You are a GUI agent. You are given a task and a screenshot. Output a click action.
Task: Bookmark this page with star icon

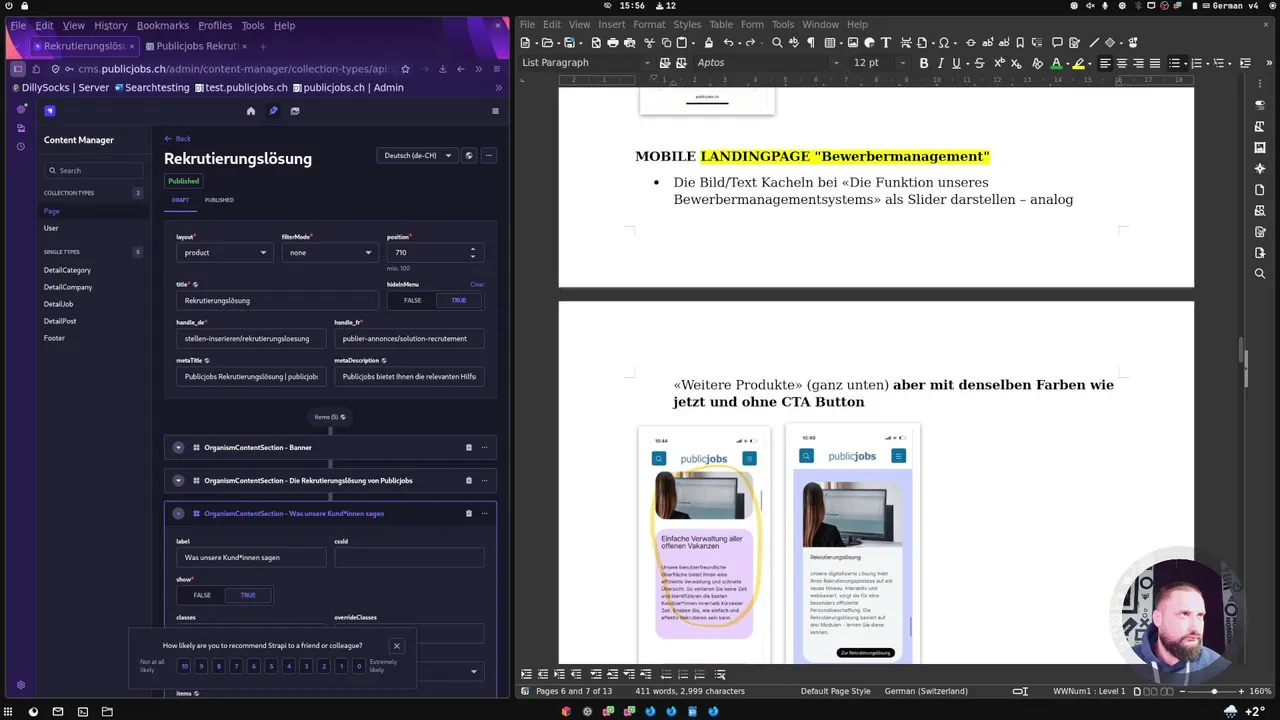405,69
